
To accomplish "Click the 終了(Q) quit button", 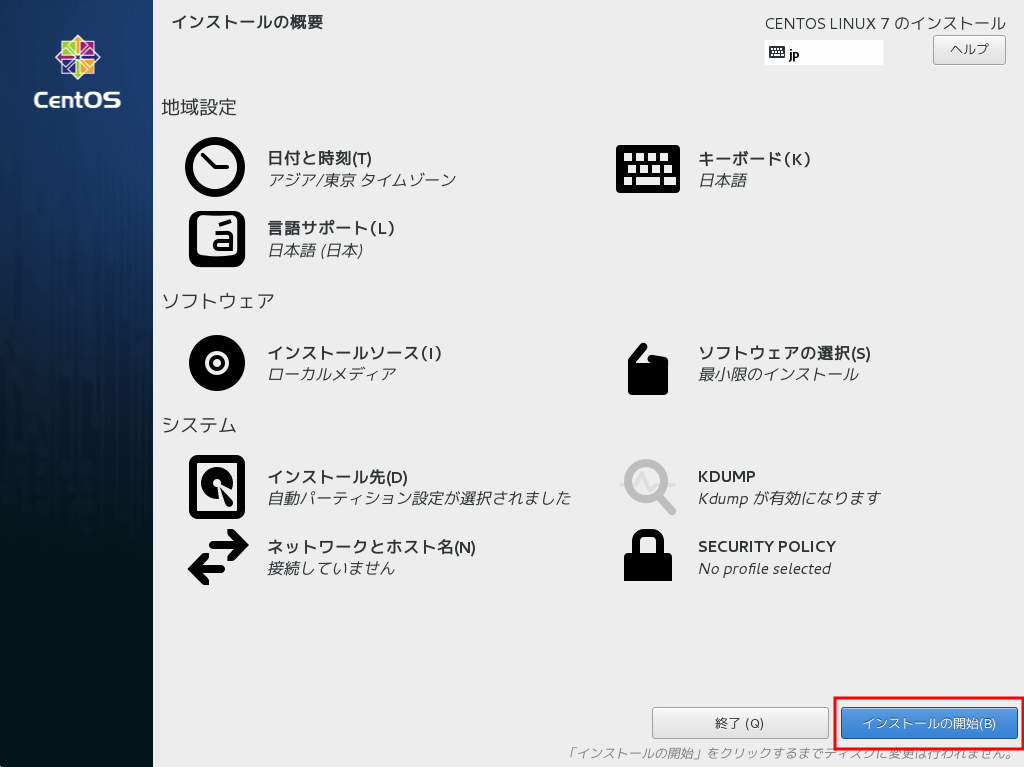I will coord(740,723).
